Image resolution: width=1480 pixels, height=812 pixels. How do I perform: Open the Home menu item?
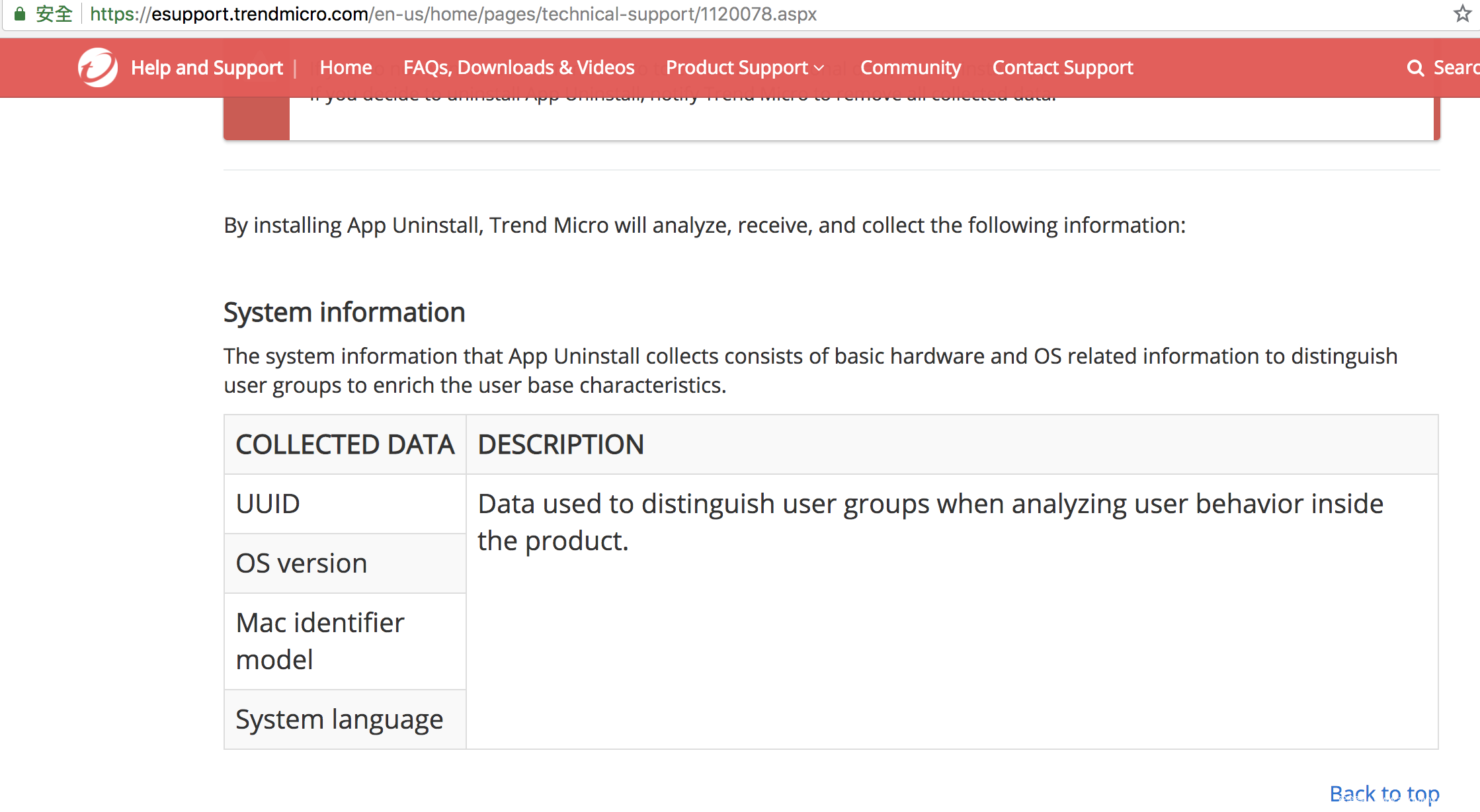pos(346,67)
